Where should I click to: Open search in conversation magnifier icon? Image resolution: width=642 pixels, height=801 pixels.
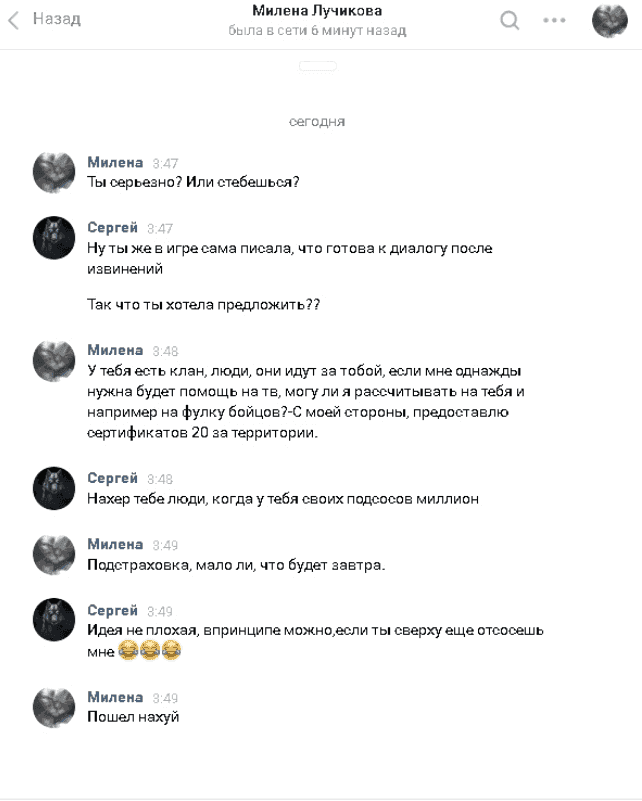coord(509,20)
